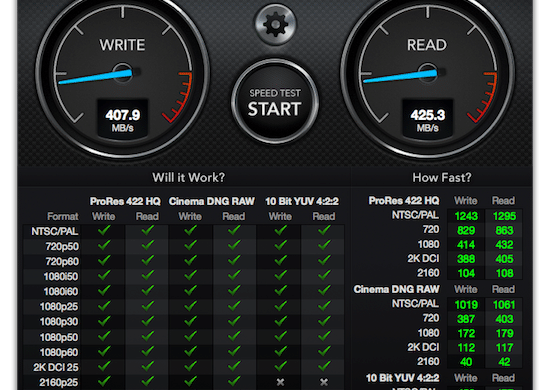Image resolution: width=550 pixels, height=390 pixels.
Task: Click the Format column header
Action: [x=63, y=216]
